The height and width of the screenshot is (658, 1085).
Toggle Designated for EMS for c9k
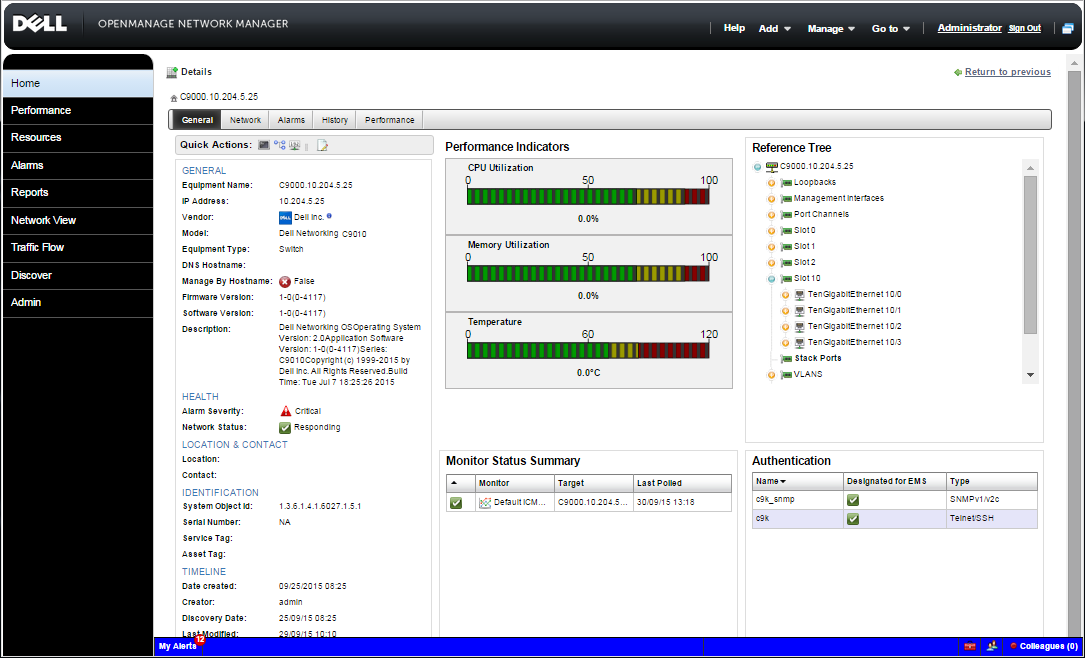pyautogui.click(x=853, y=519)
